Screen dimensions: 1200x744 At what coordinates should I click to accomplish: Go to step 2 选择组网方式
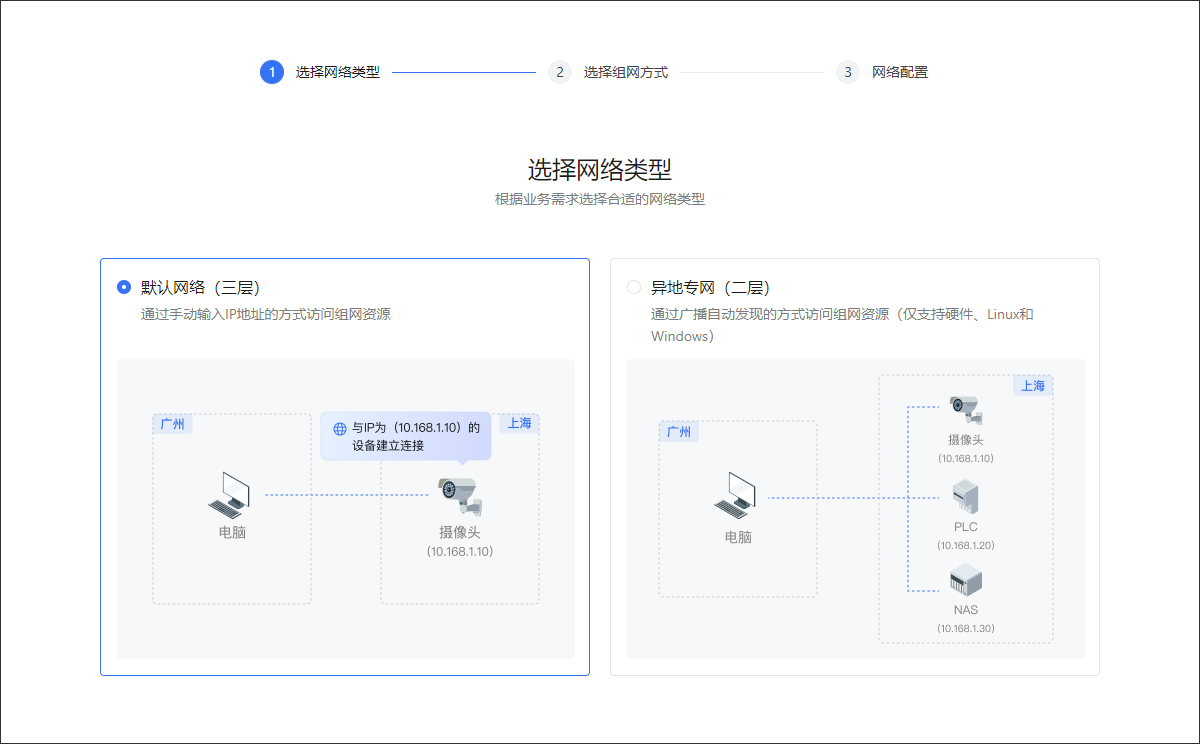tap(560, 72)
